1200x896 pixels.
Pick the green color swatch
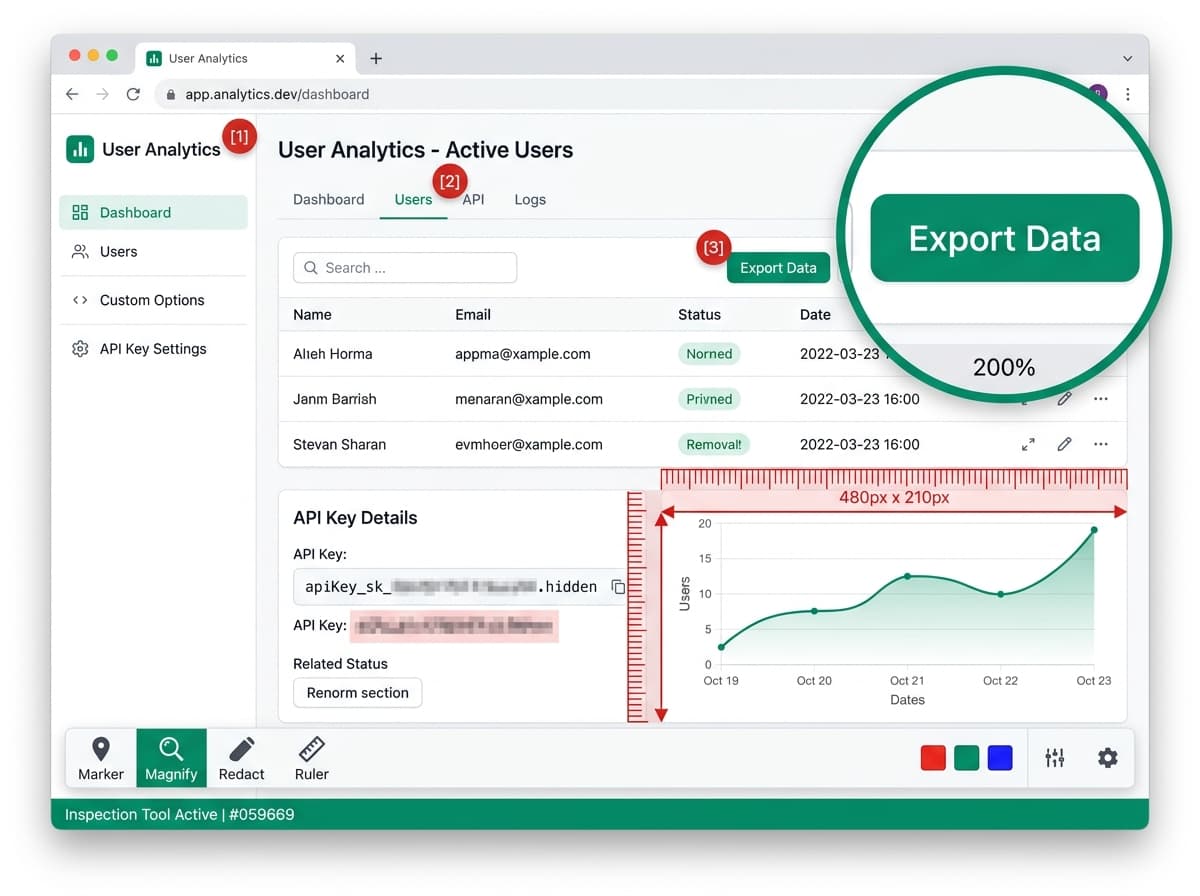[966, 758]
